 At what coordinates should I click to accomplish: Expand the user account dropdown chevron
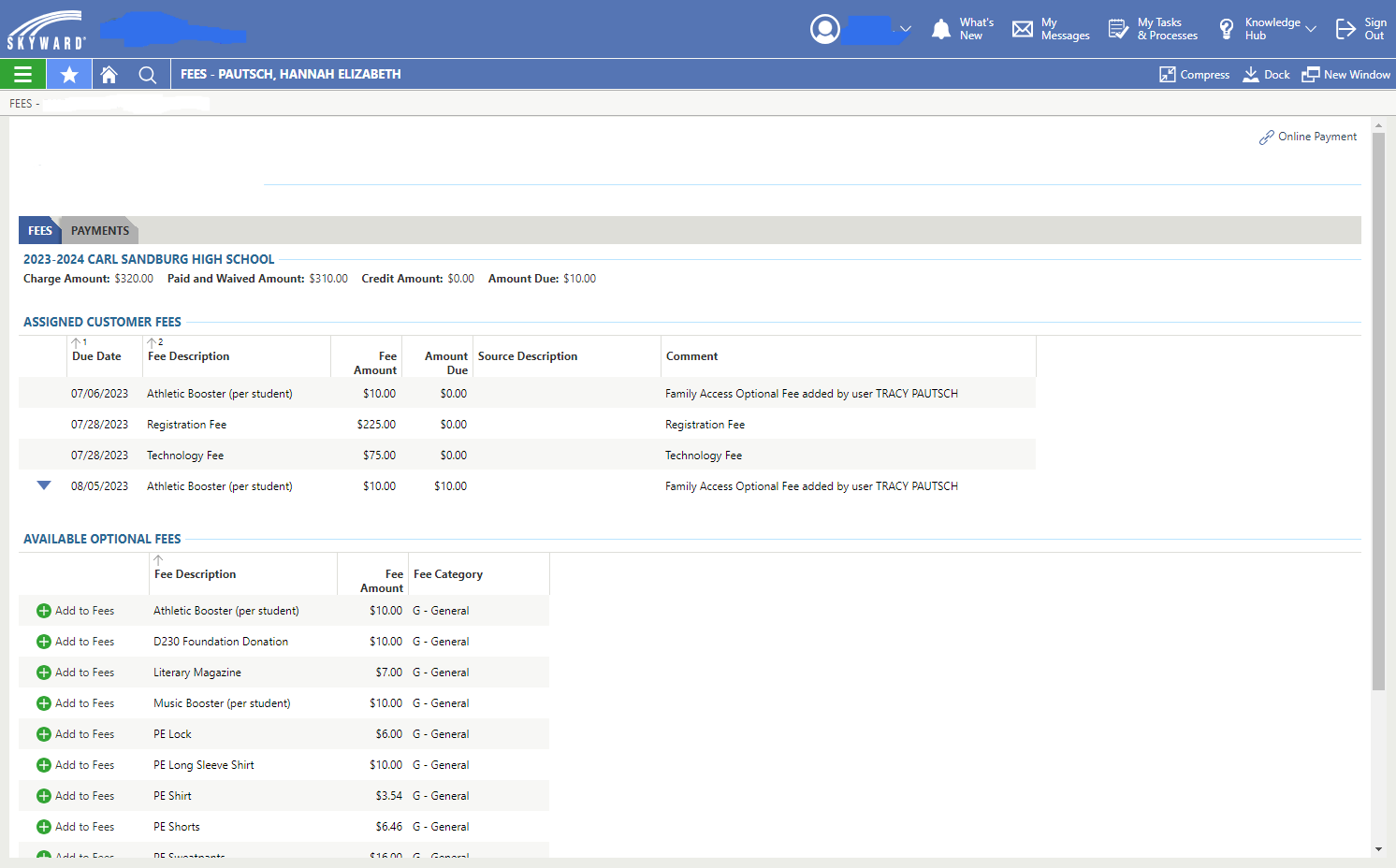click(905, 29)
